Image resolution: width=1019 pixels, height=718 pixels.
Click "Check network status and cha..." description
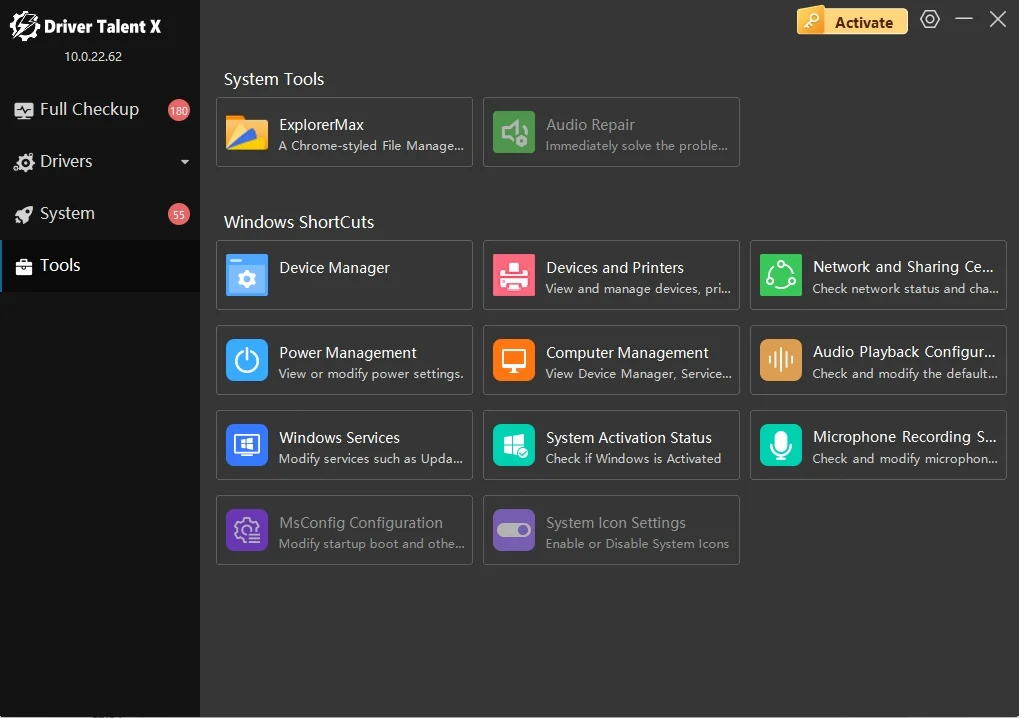coord(905,289)
